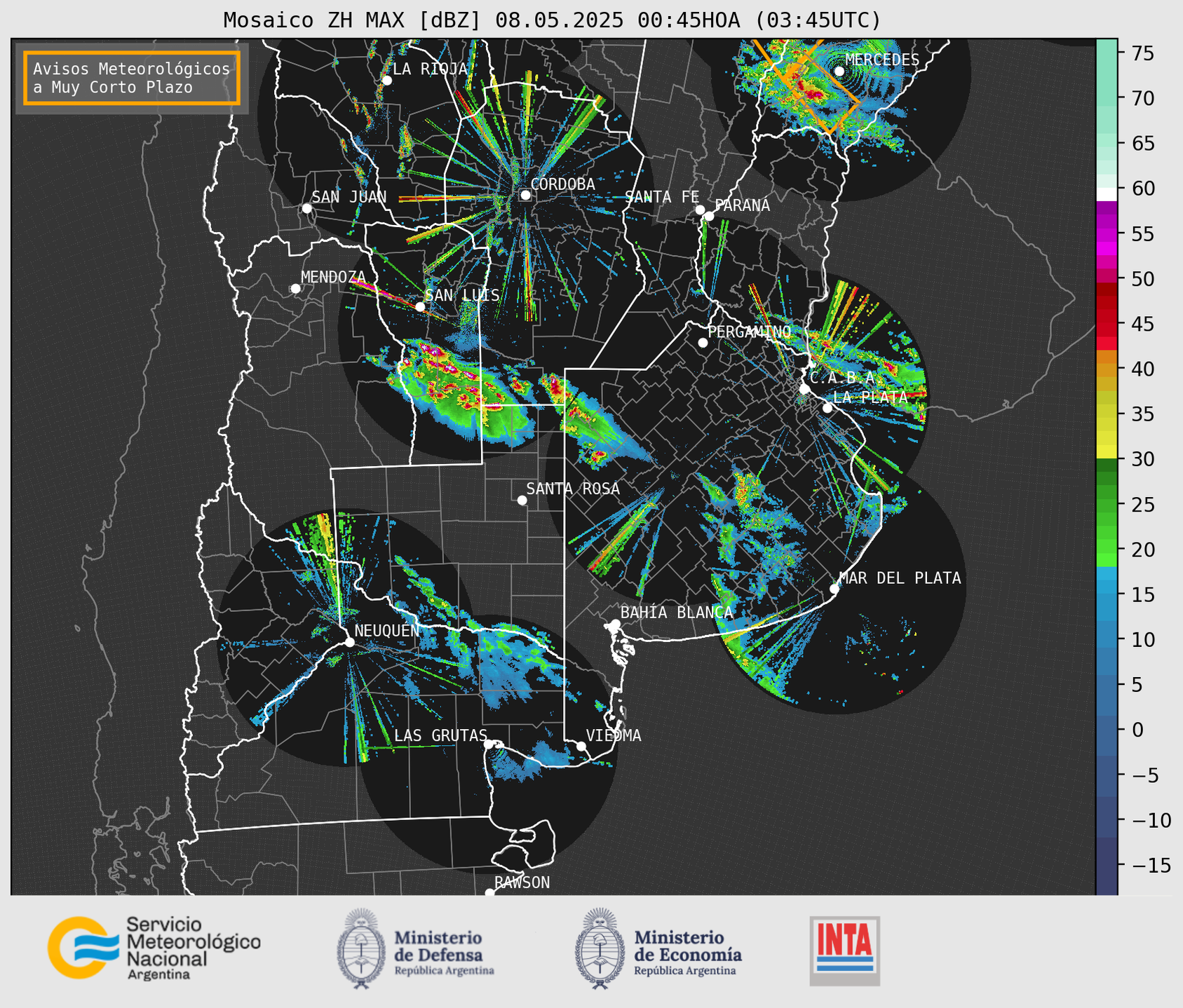Image resolution: width=1183 pixels, height=1008 pixels.
Task: Select the C.A.B.A city marker
Action: point(805,389)
